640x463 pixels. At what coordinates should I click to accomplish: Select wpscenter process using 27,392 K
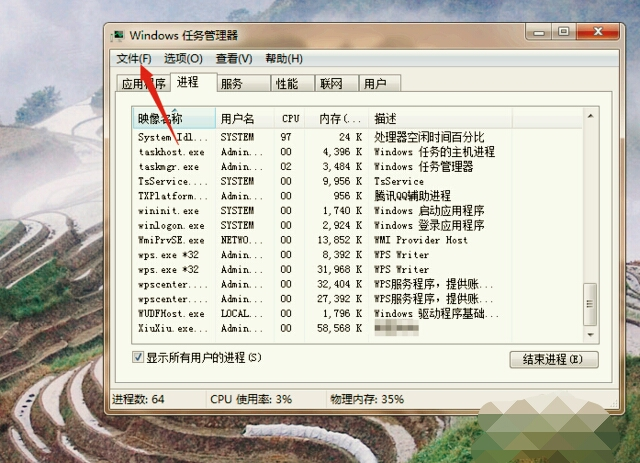pyautogui.click(x=358, y=299)
